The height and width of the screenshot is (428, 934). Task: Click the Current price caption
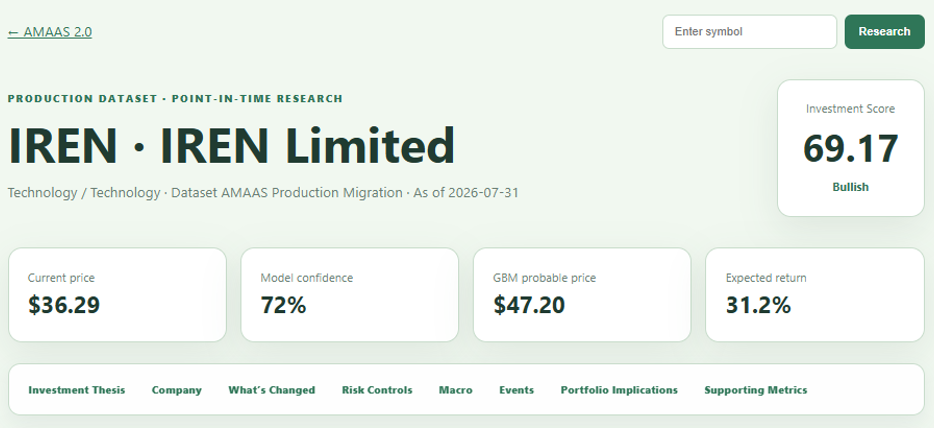[61, 278]
